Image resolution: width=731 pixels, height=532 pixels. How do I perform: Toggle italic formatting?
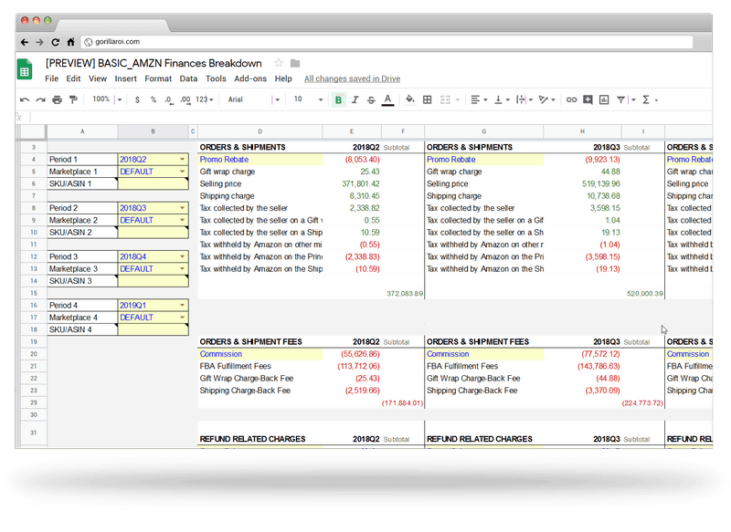355,100
